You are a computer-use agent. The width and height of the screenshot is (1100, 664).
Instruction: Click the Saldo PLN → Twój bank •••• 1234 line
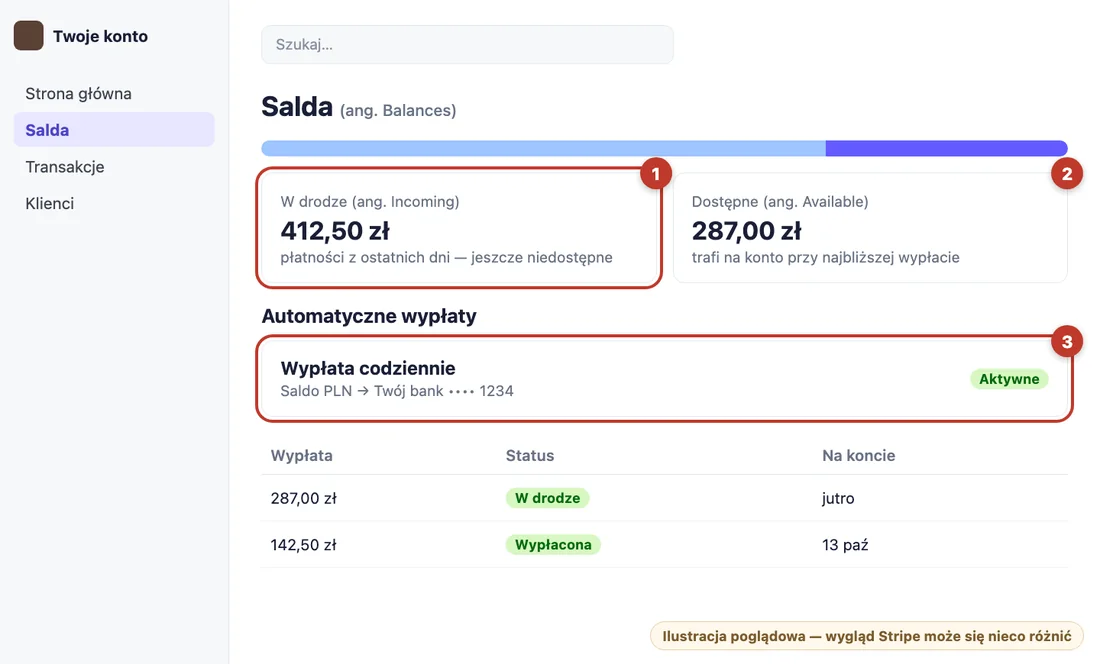point(397,391)
